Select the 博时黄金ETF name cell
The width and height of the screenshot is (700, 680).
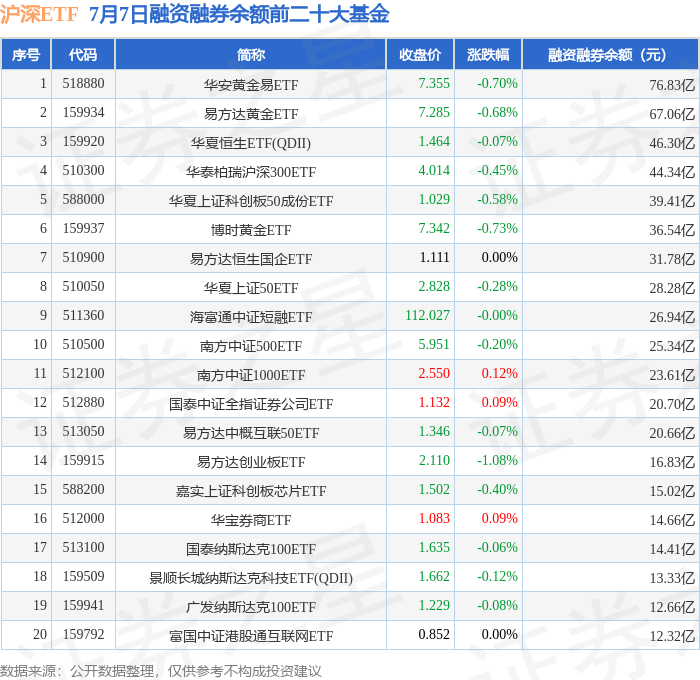click(250, 230)
